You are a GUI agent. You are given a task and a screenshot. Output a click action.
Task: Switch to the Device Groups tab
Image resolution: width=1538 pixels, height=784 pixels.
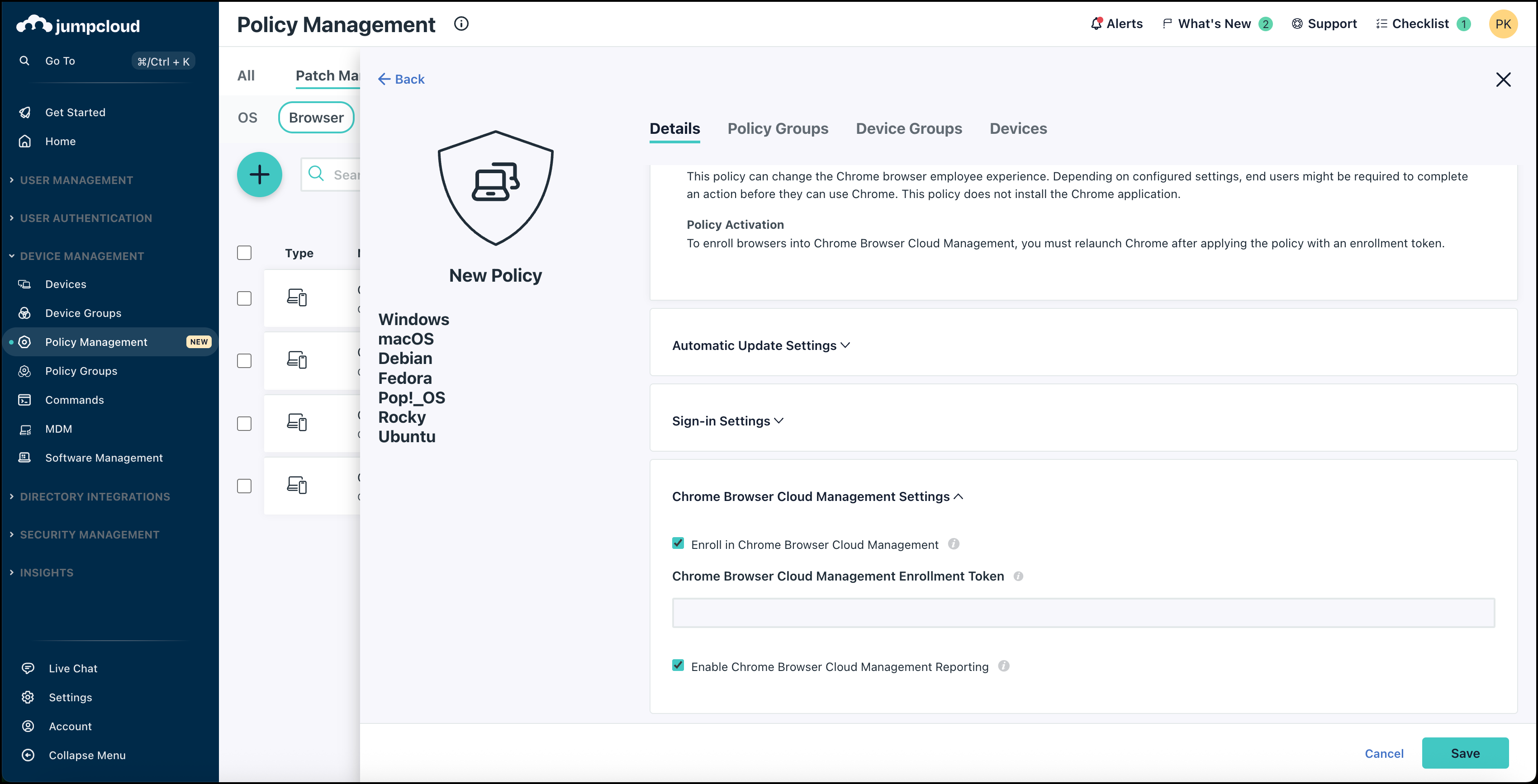(909, 128)
